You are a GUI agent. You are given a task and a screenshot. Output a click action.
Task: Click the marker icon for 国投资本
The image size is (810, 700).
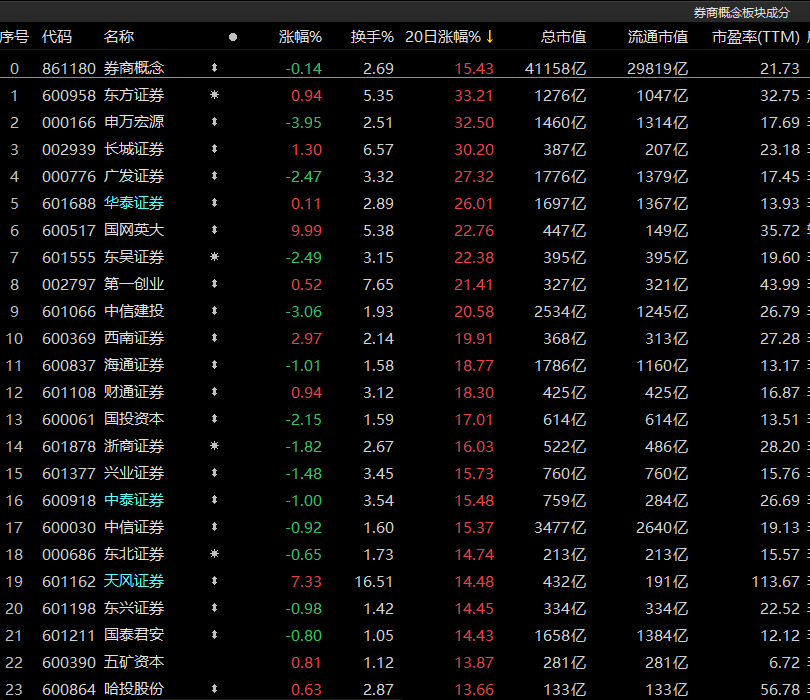click(x=214, y=418)
